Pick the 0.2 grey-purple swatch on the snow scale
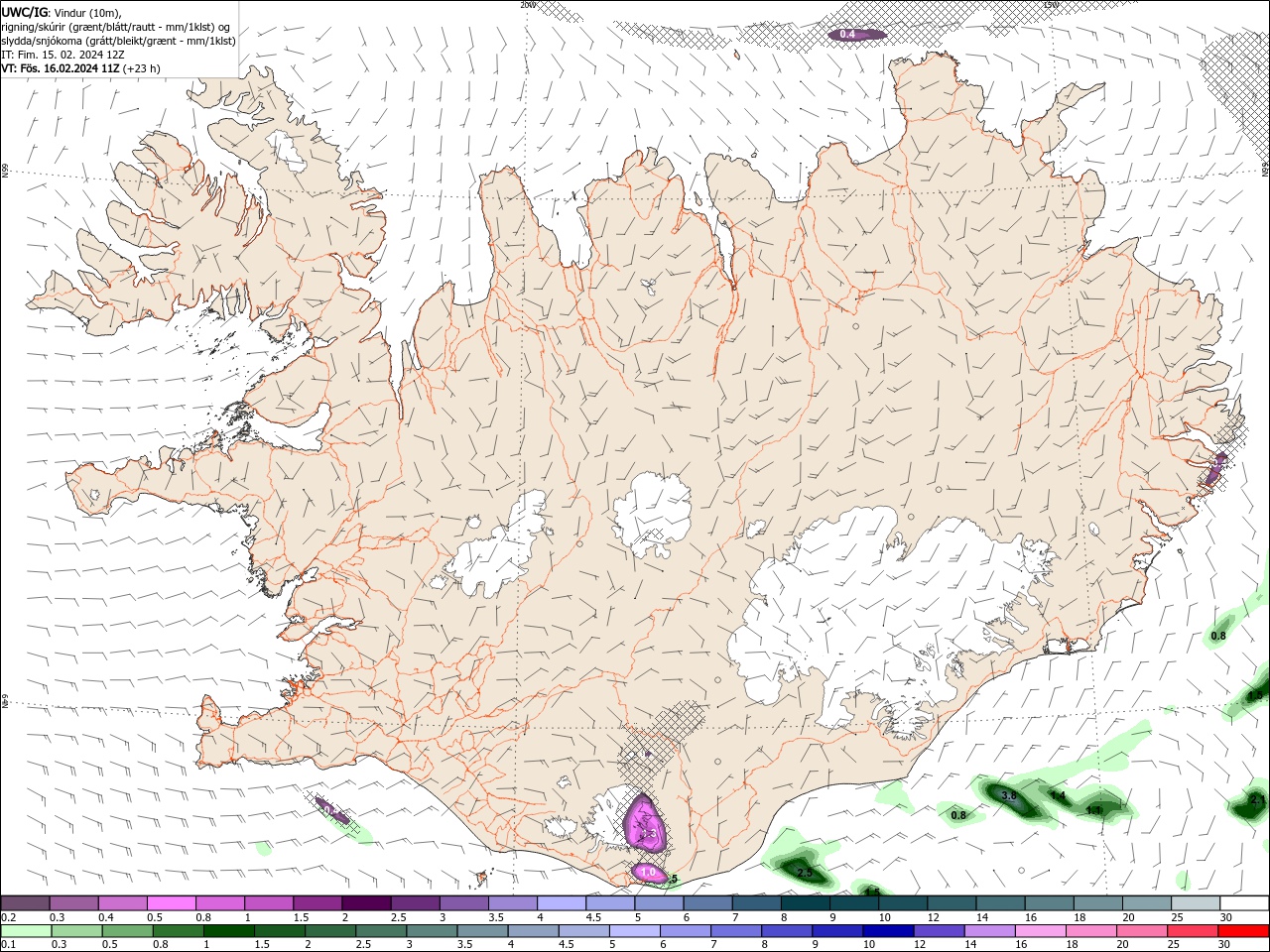Screen dimensions: 1270x952 click(x=25, y=903)
